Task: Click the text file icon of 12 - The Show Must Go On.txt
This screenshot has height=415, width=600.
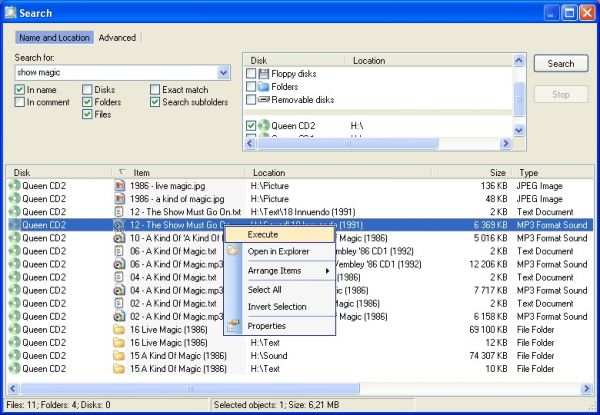Action: (119, 212)
